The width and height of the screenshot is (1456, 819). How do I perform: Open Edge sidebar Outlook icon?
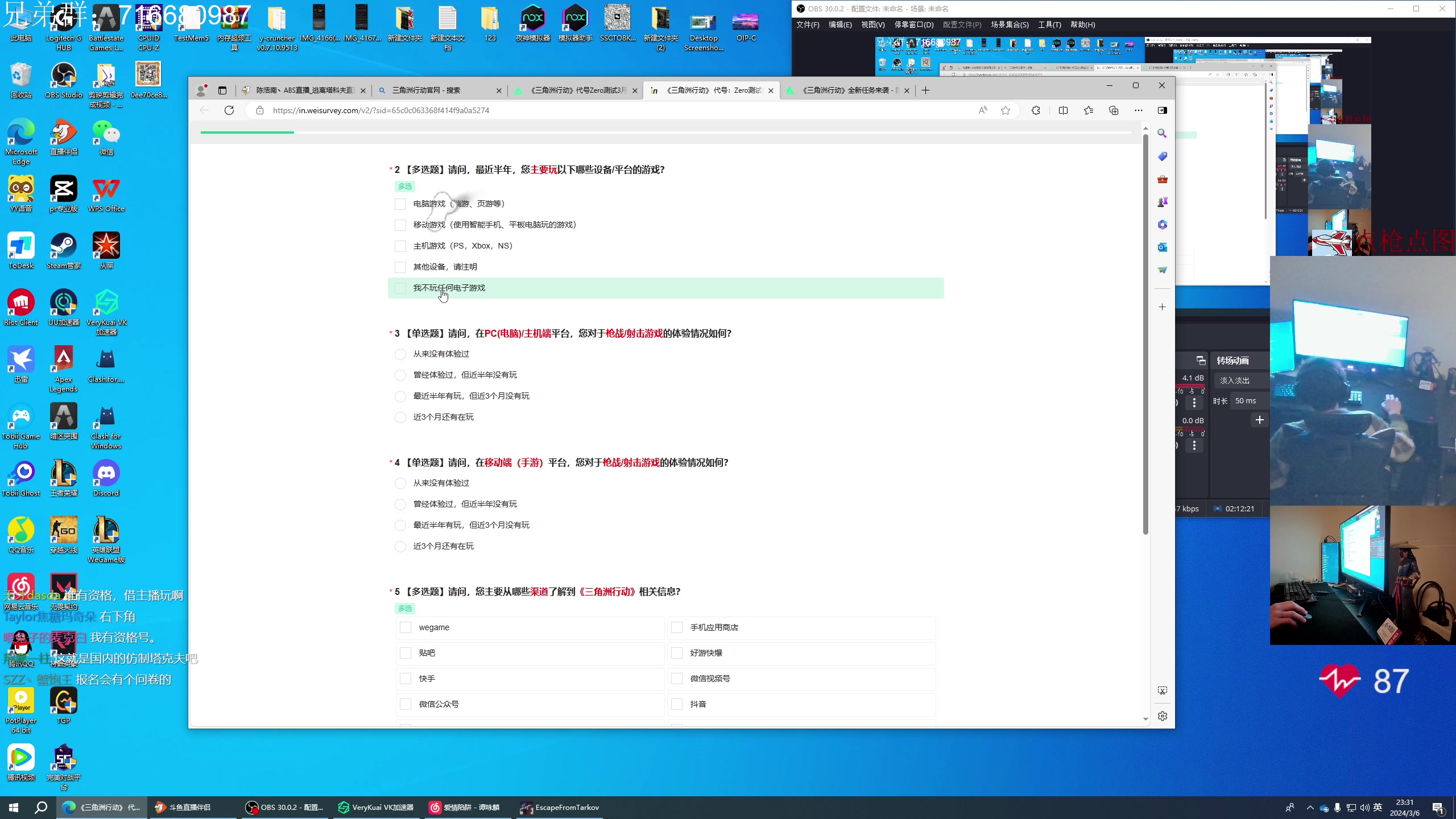coord(1162,247)
